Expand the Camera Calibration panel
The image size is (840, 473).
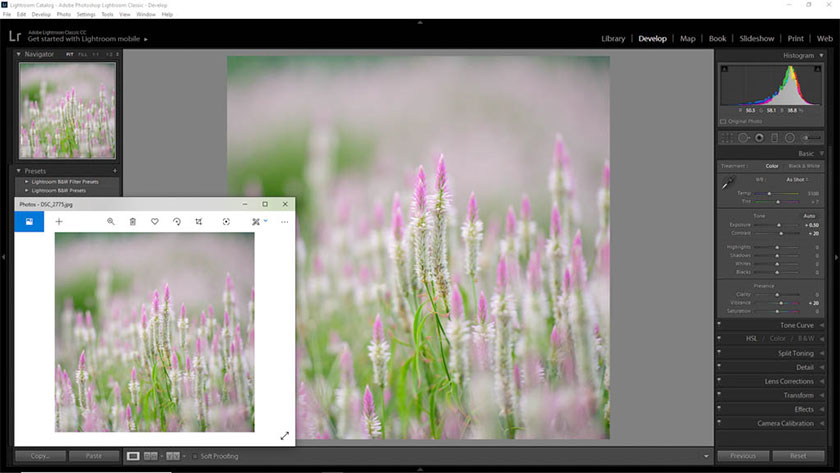(821, 423)
